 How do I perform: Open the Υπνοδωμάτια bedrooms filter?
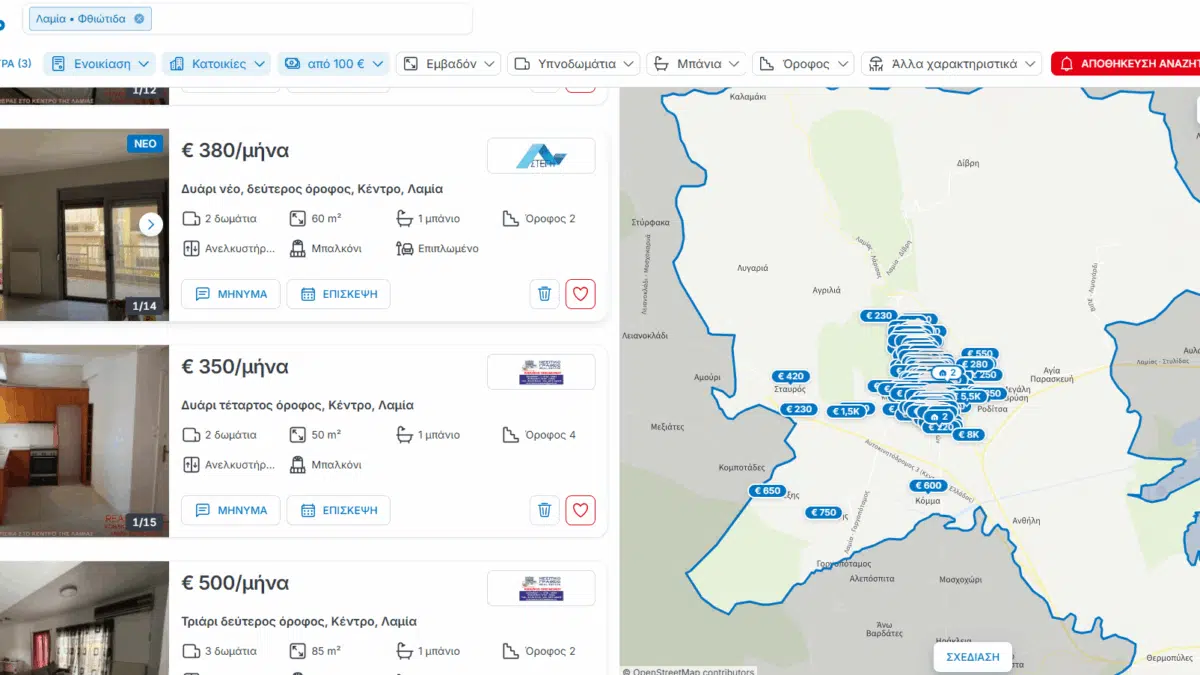(x=573, y=64)
